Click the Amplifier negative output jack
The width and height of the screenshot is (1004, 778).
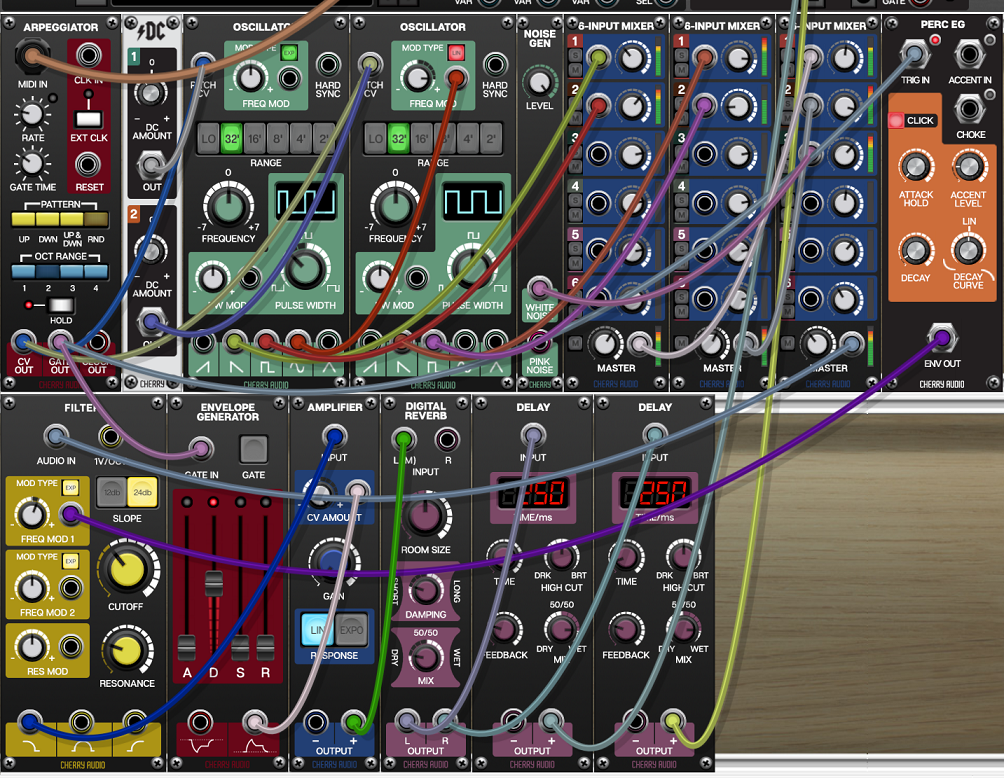pos(315,722)
